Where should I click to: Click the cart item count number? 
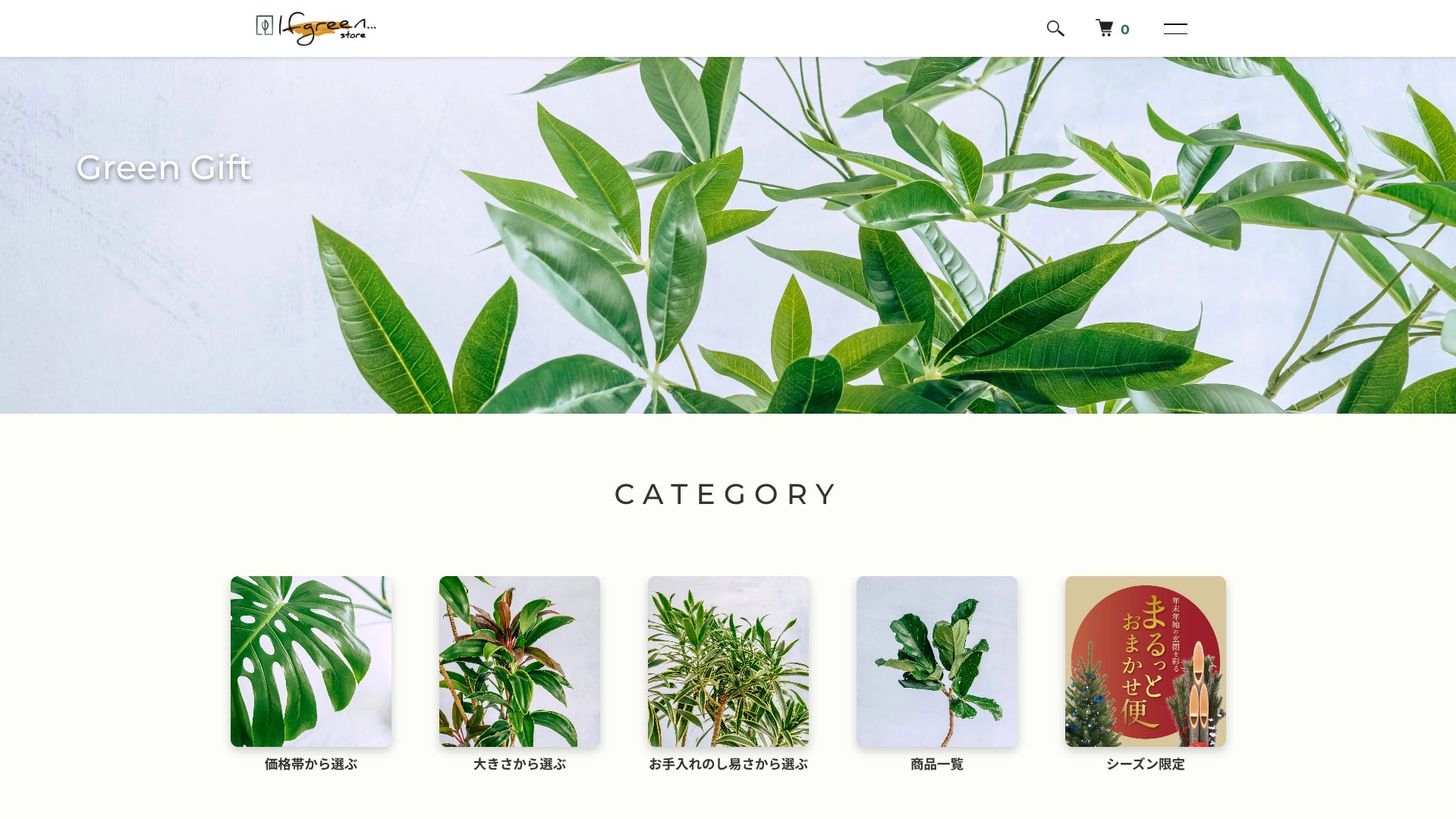click(1125, 30)
